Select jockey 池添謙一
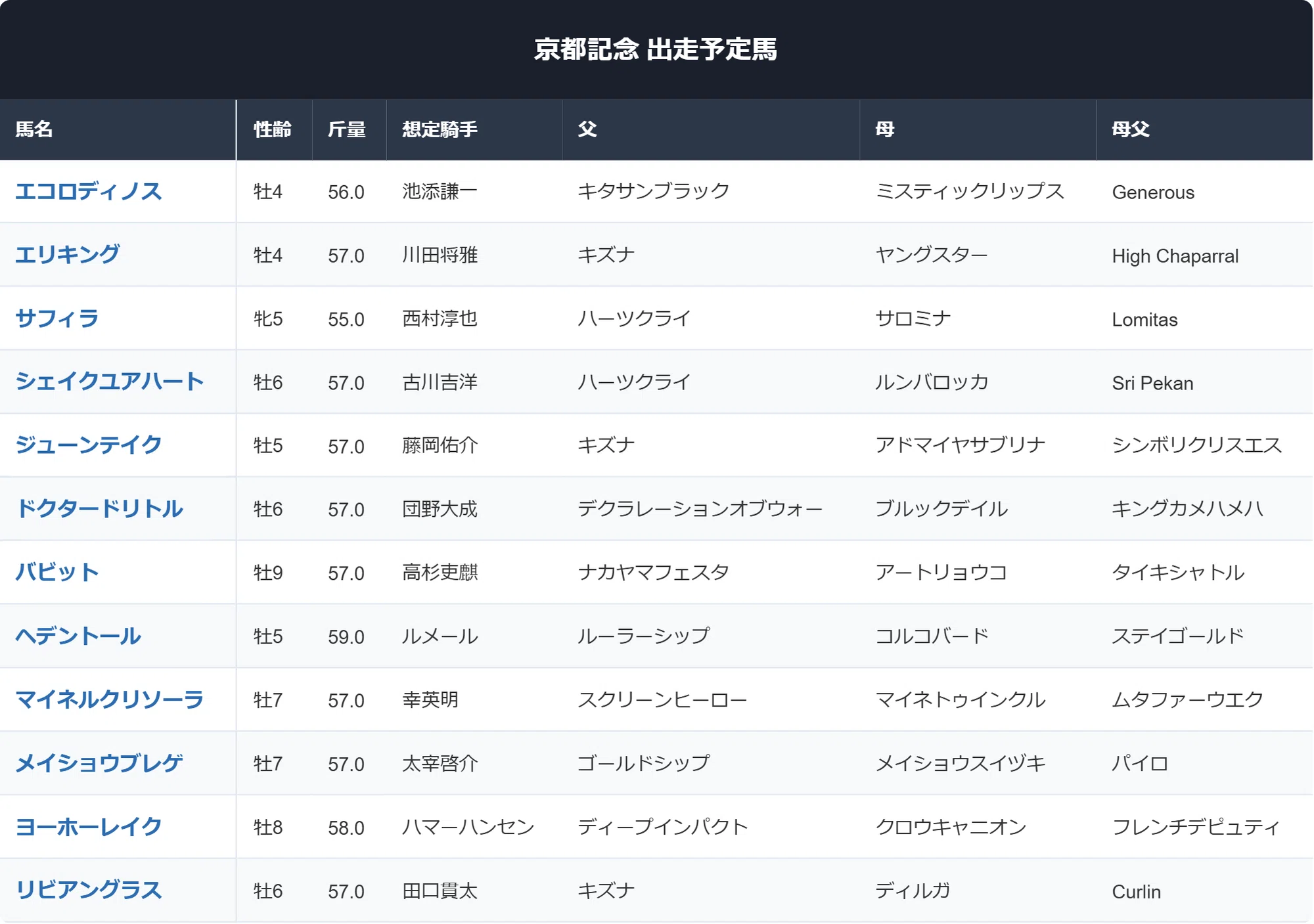Image resolution: width=1314 pixels, height=924 pixels. [440, 192]
